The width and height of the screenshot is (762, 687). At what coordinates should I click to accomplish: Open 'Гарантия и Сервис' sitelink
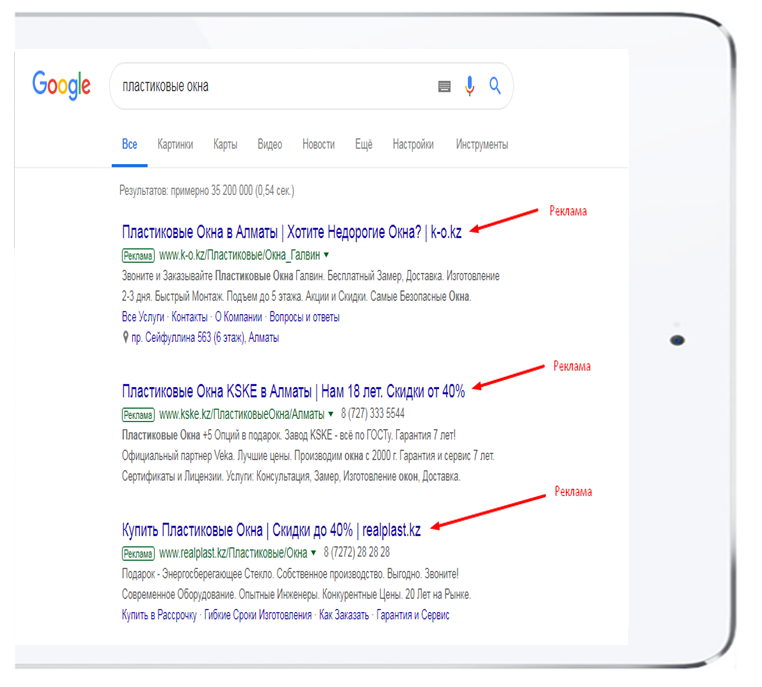413,615
